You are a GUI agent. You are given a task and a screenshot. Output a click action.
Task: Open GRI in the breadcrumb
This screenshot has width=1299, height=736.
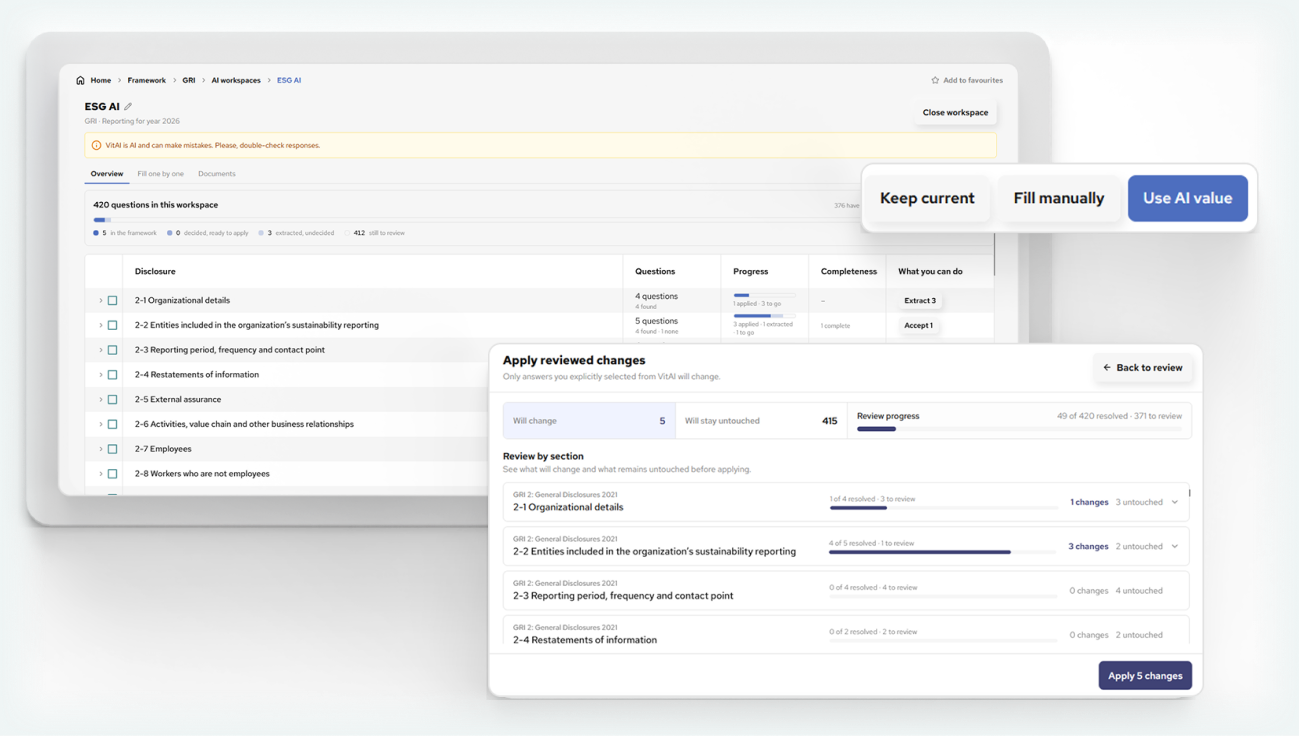[x=189, y=80]
